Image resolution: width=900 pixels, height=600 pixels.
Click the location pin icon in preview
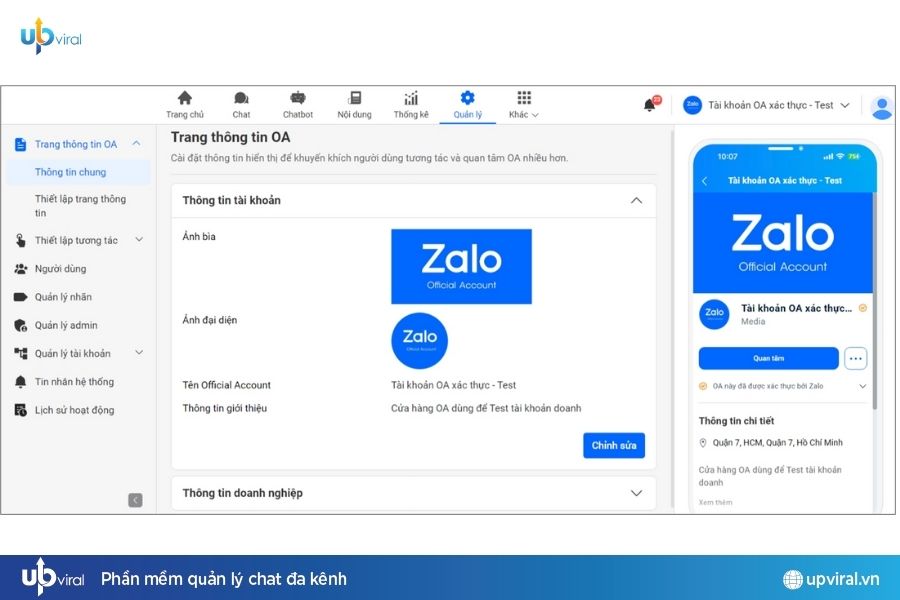click(x=703, y=443)
